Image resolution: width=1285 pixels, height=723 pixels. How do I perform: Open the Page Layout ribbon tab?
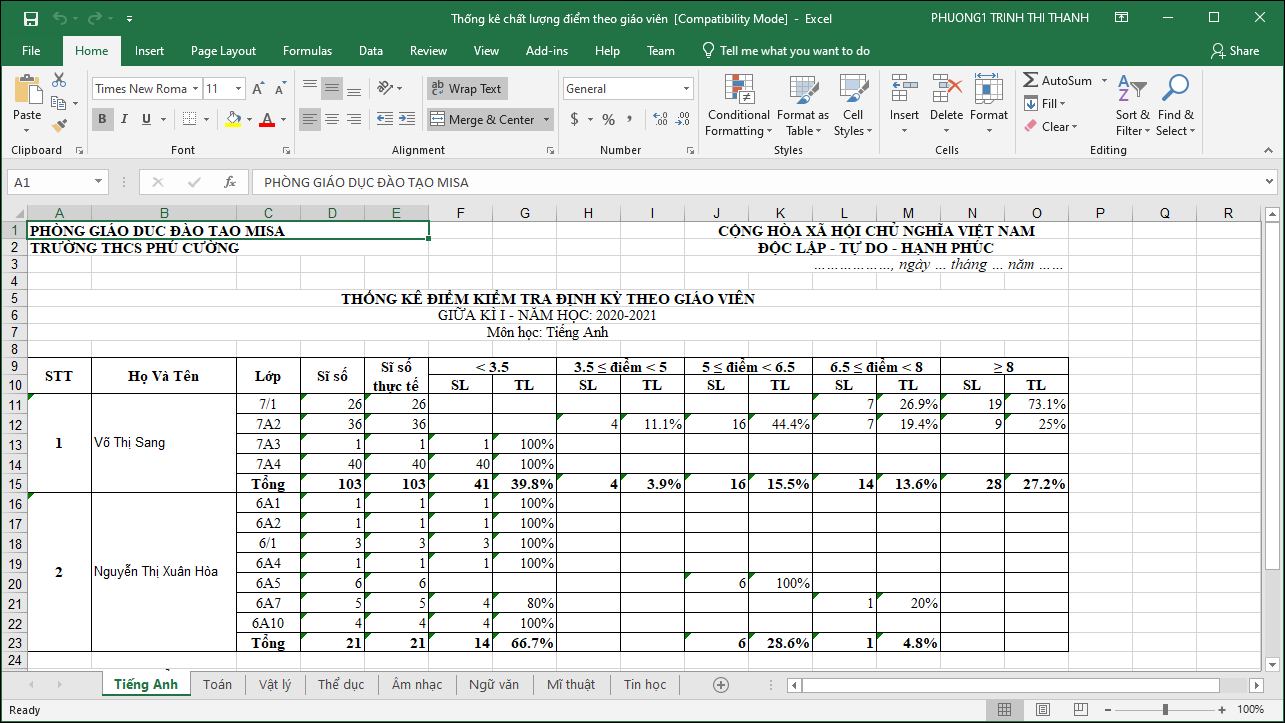(223, 51)
